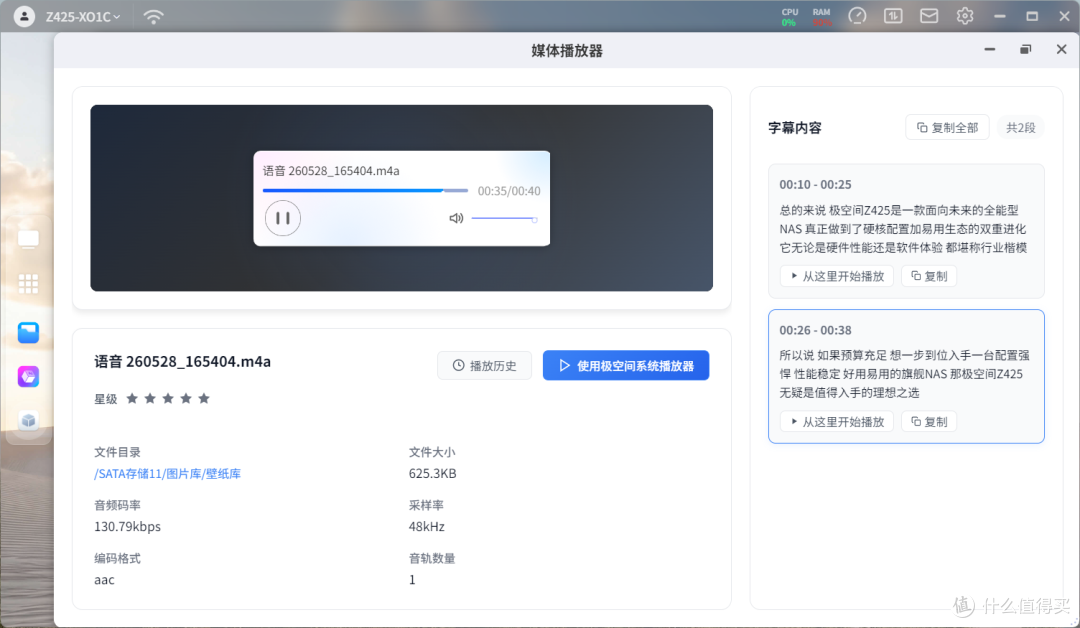Close the 媒体播放器 window
Image resolution: width=1080 pixels, height=628 pixels.
(1061, 50)
